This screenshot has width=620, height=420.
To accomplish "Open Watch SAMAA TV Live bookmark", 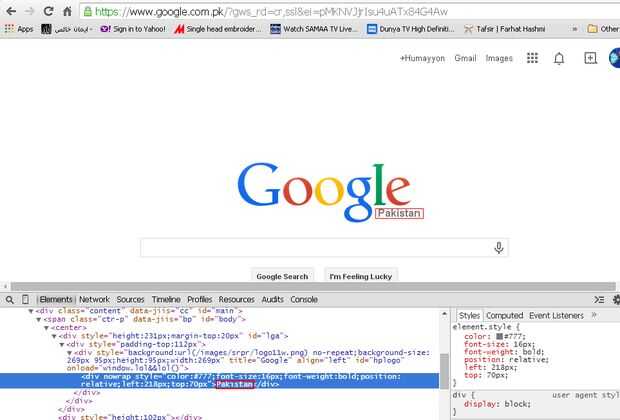I will 314,29.
